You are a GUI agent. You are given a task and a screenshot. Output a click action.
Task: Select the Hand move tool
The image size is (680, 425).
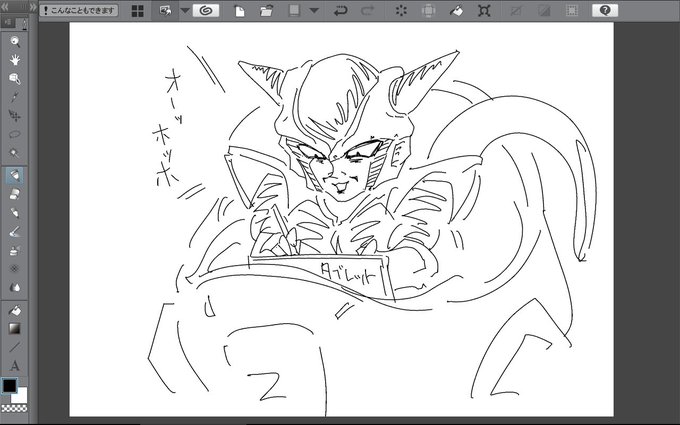point(15,60)
